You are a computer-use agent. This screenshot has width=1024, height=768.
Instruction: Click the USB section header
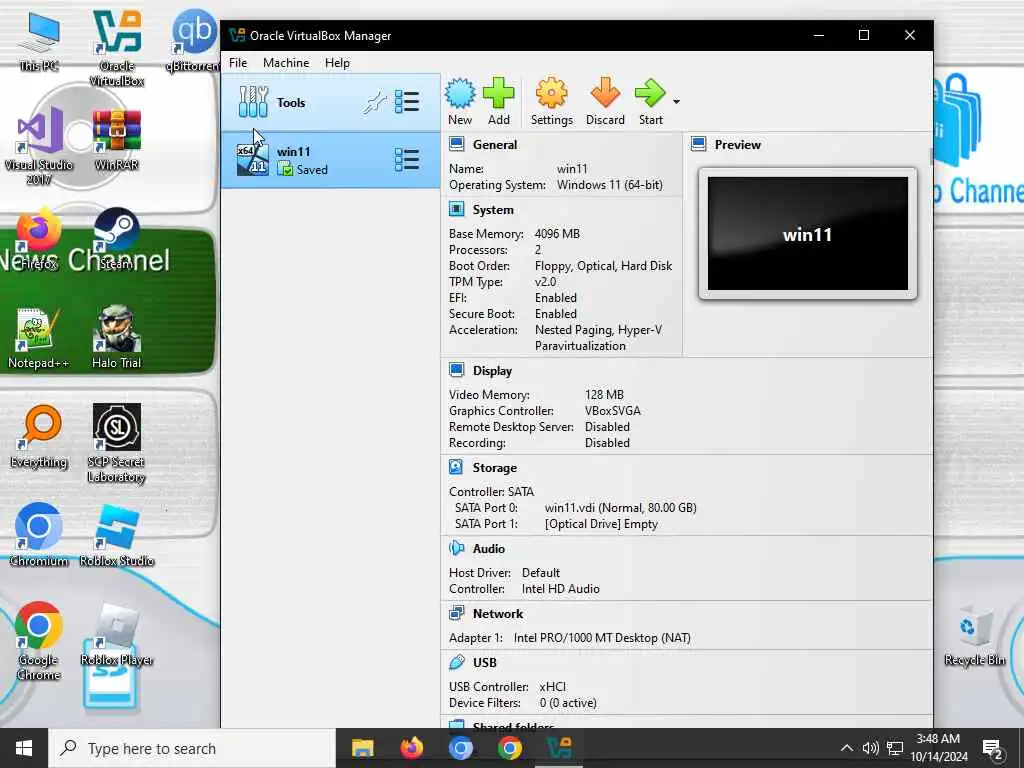tap(485, 662)
